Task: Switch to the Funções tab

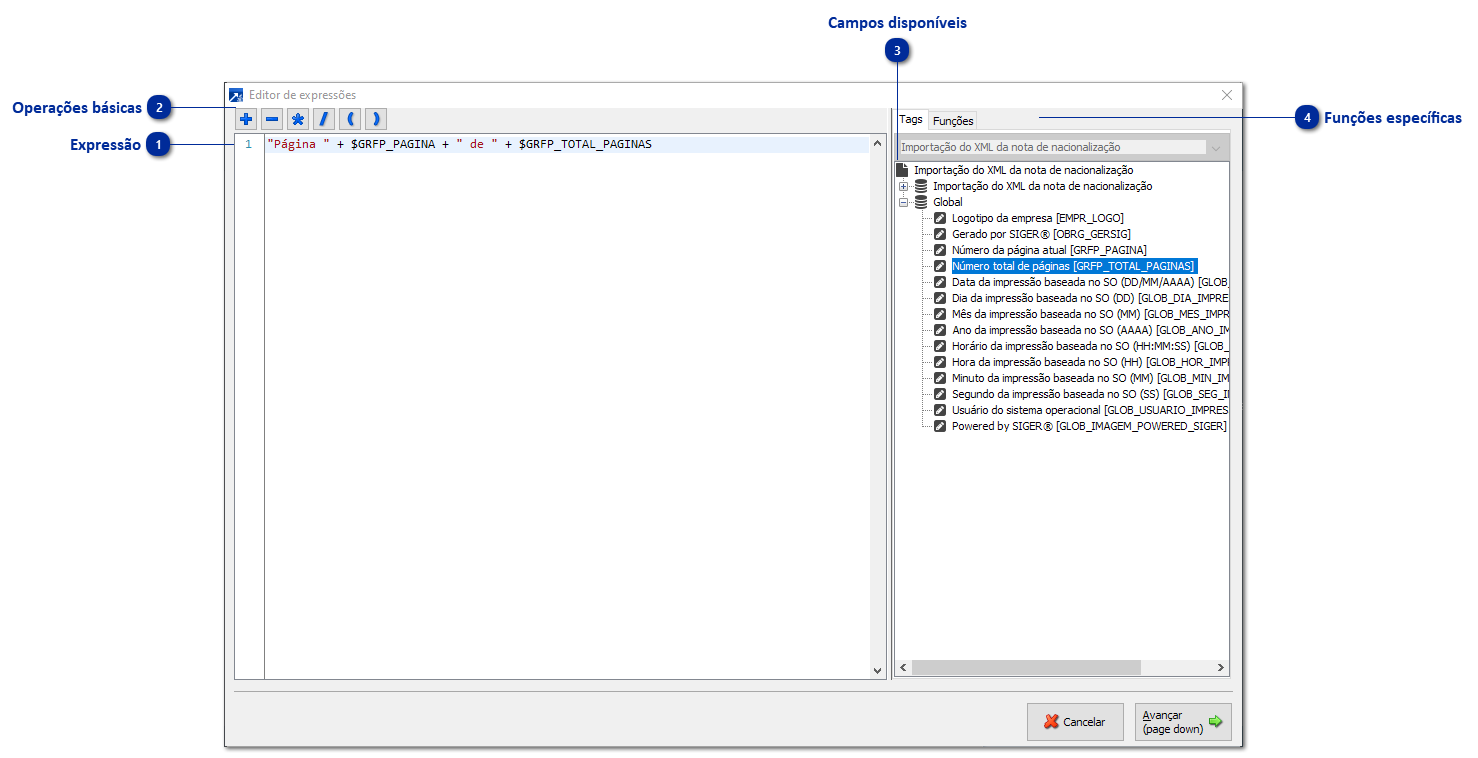Action: tap(953, 121)
